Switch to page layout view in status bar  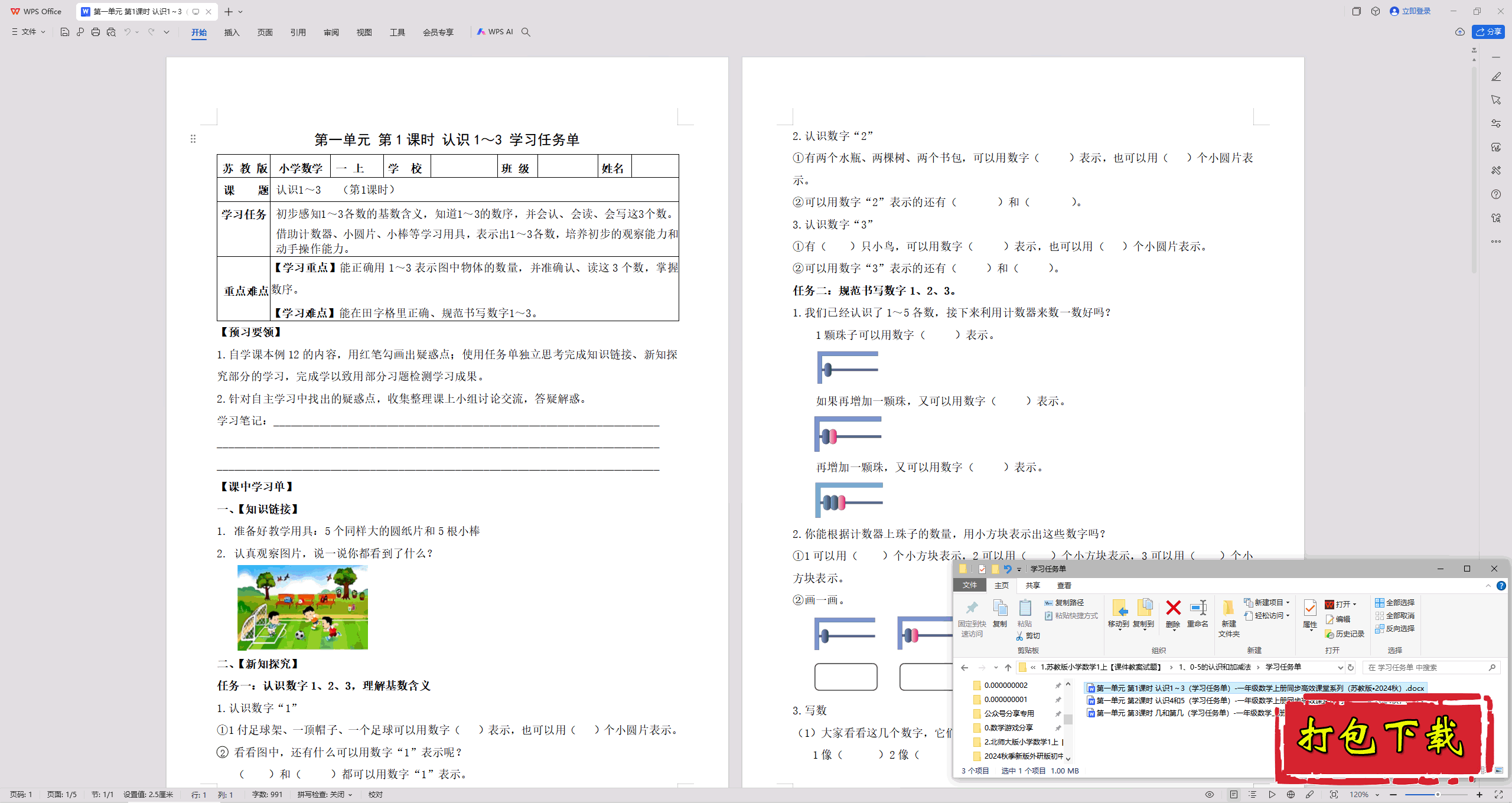click(1234, 795)
